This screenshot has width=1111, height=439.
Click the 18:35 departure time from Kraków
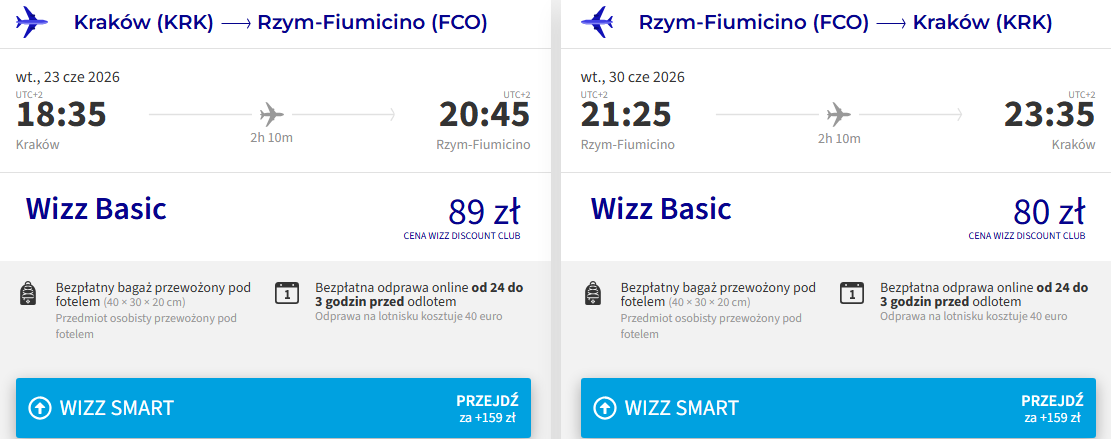point(61,114)
